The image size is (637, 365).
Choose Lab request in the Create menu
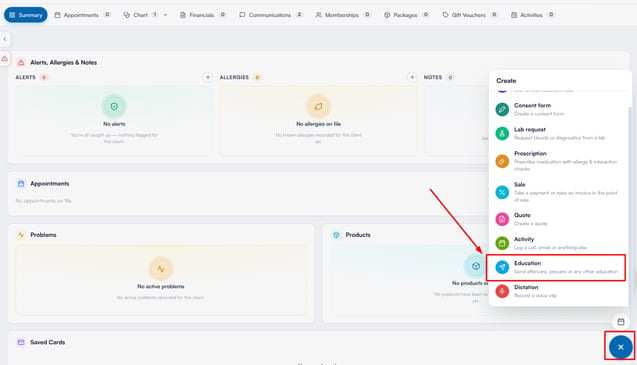pyautogui.click(x=559, y=133)
